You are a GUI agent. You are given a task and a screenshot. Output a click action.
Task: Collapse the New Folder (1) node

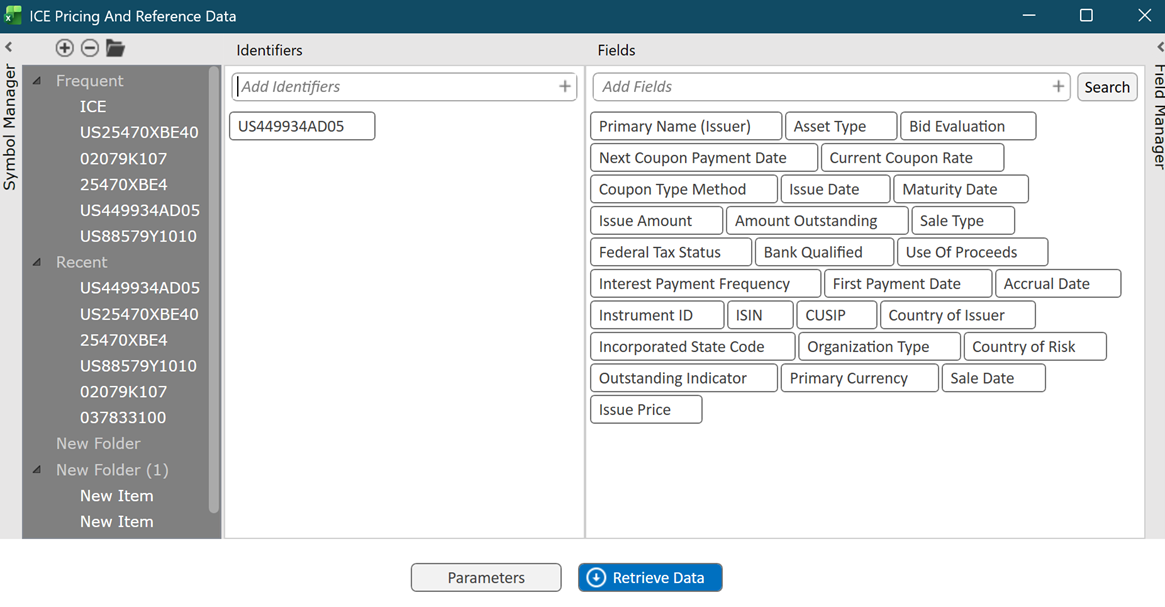[x=37, y=470]
